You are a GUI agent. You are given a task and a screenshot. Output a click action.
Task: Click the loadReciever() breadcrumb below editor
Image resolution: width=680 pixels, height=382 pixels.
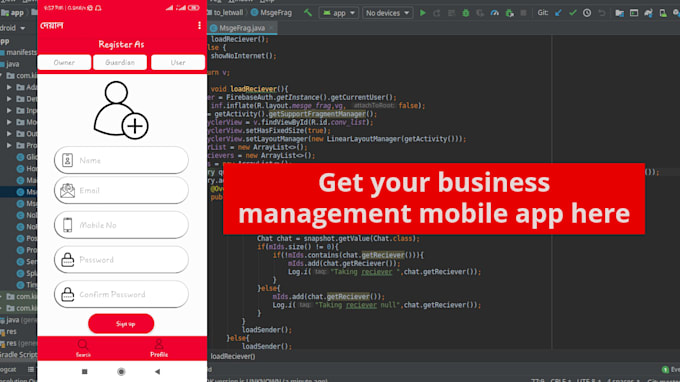233,356
